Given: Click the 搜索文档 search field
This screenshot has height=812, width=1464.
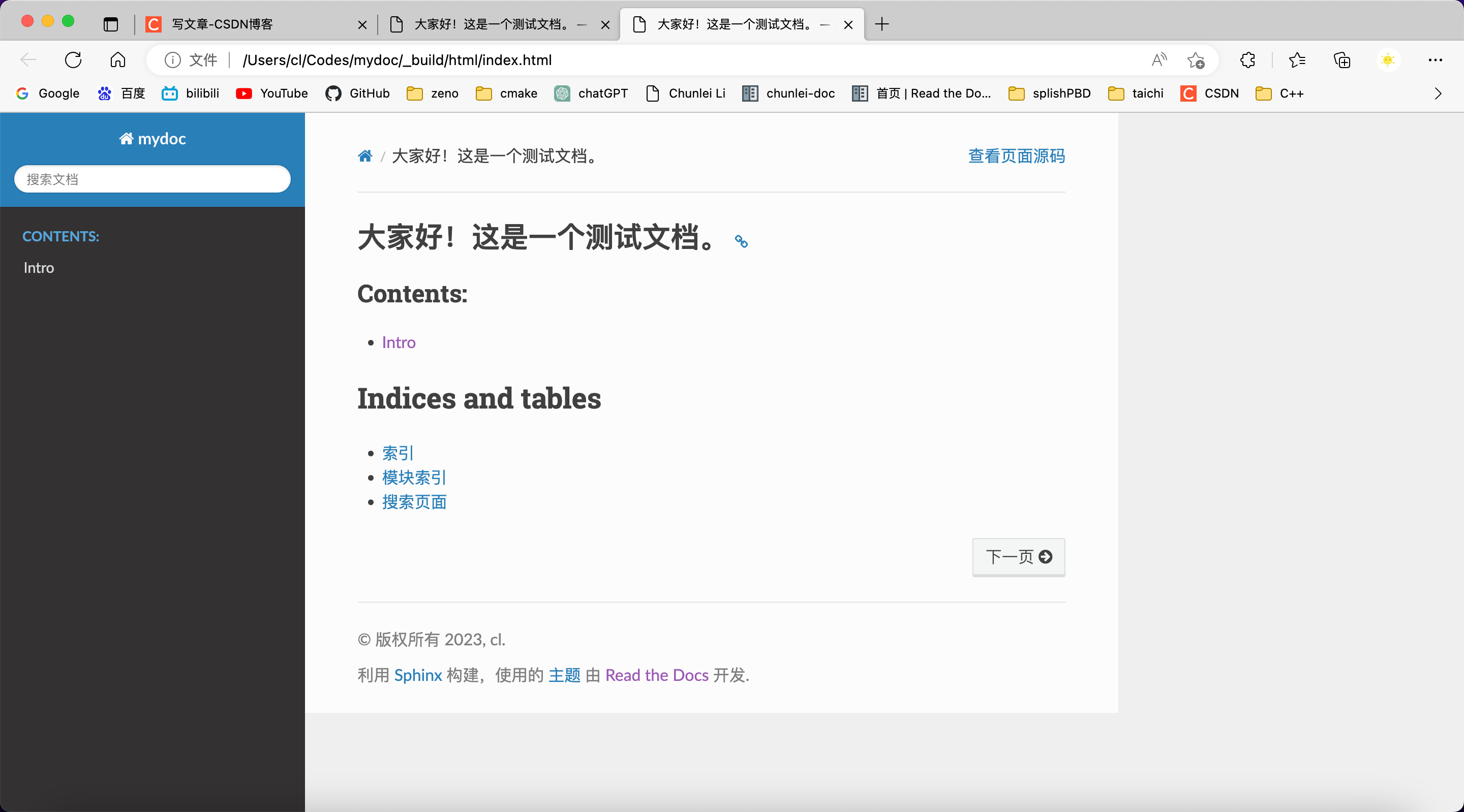Looking at the screenshot, I should pos(152,179).
